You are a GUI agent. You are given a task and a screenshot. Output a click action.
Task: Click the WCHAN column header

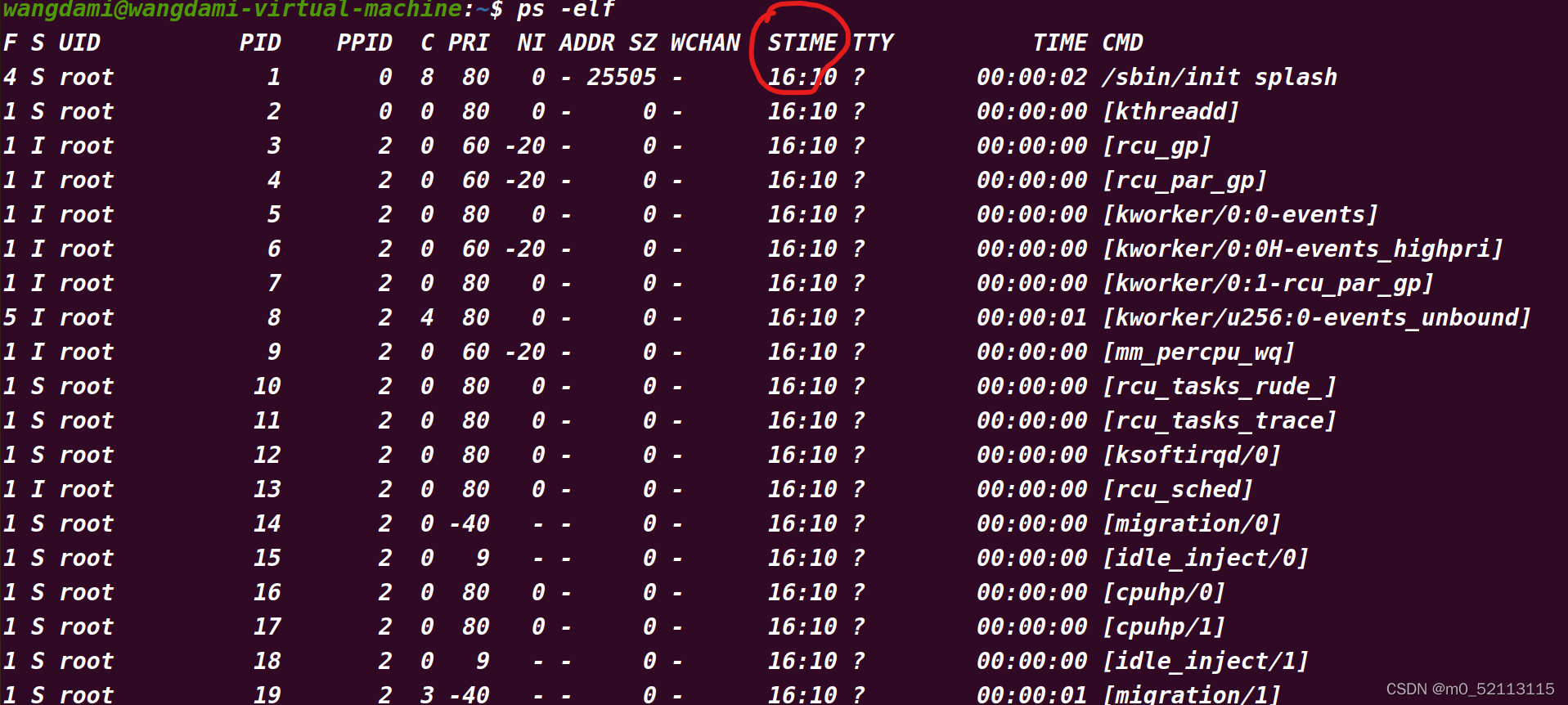705,43
